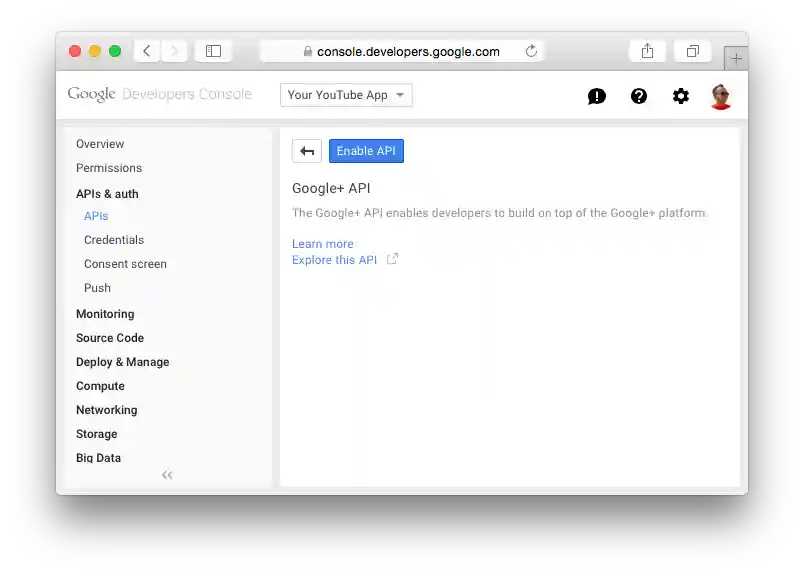Click the Enable API button

coord(366,151)
